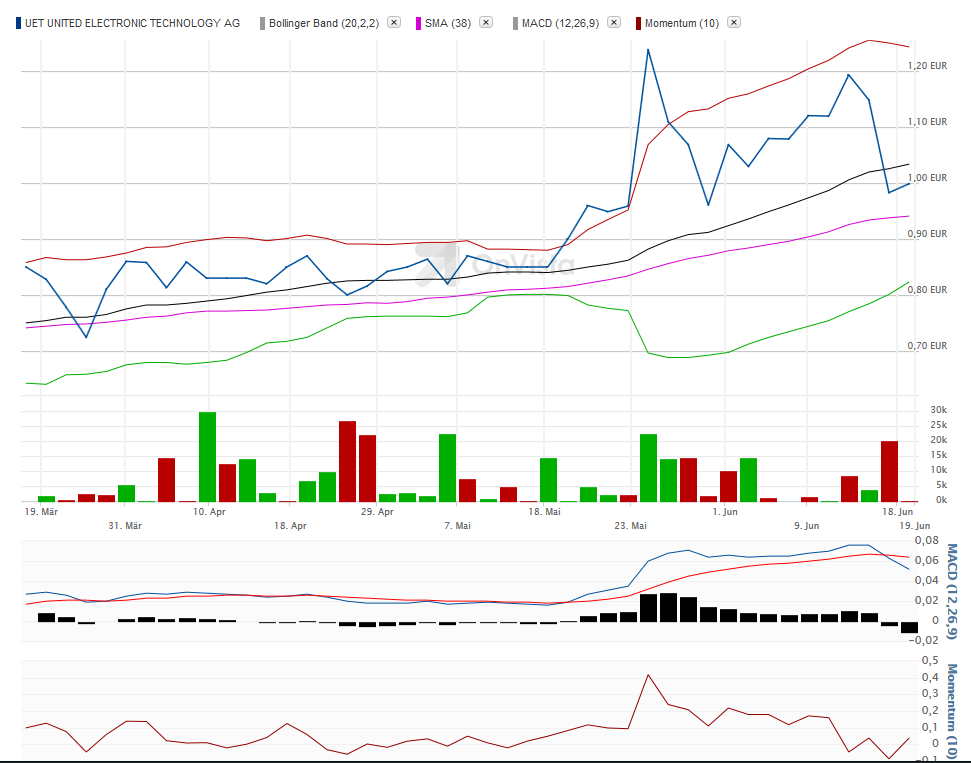Click the 0,70 EUR price axis label
Screen dimensions: 971x763
tap(927, 346)
